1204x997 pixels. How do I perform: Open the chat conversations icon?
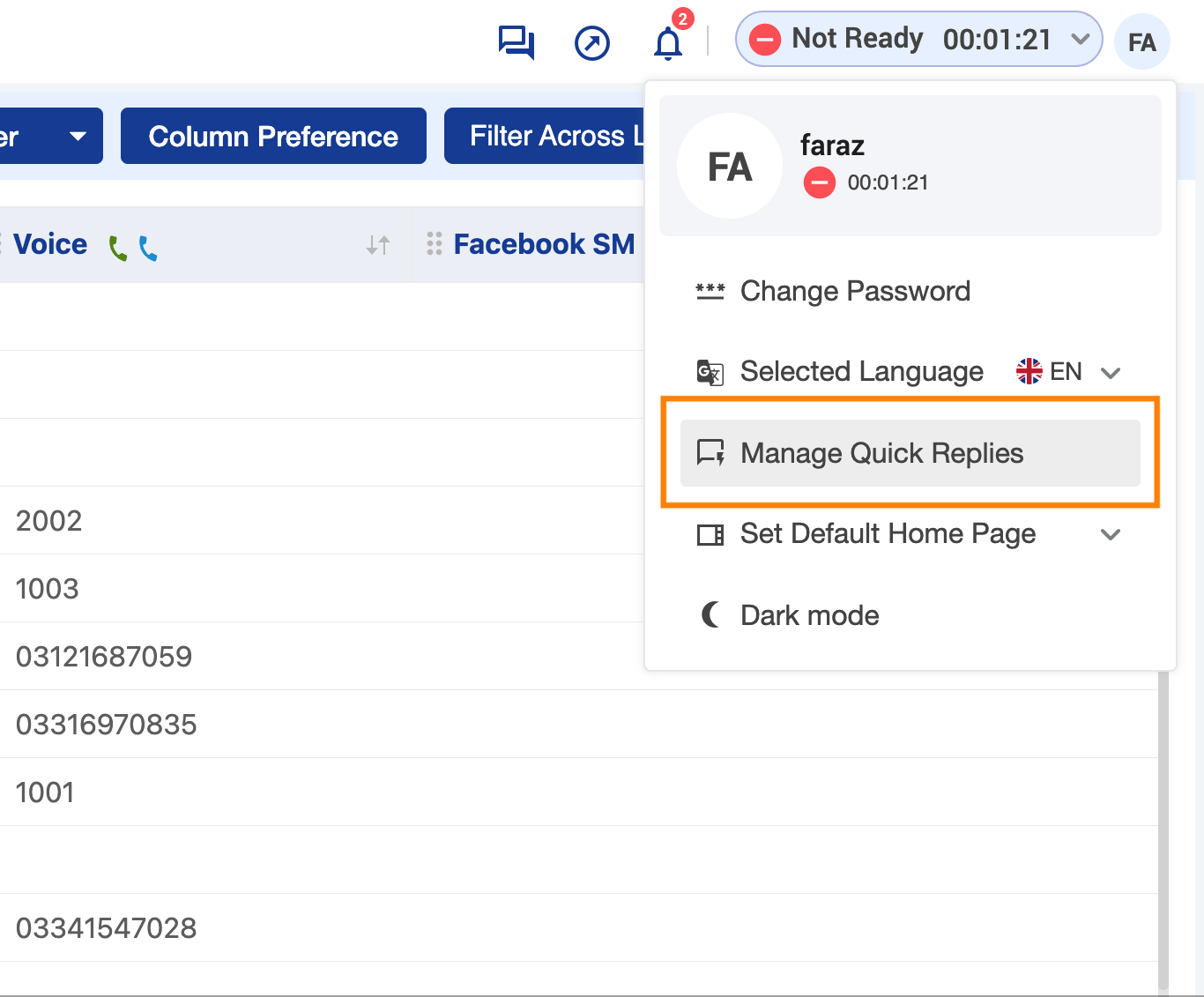point(516,41)
